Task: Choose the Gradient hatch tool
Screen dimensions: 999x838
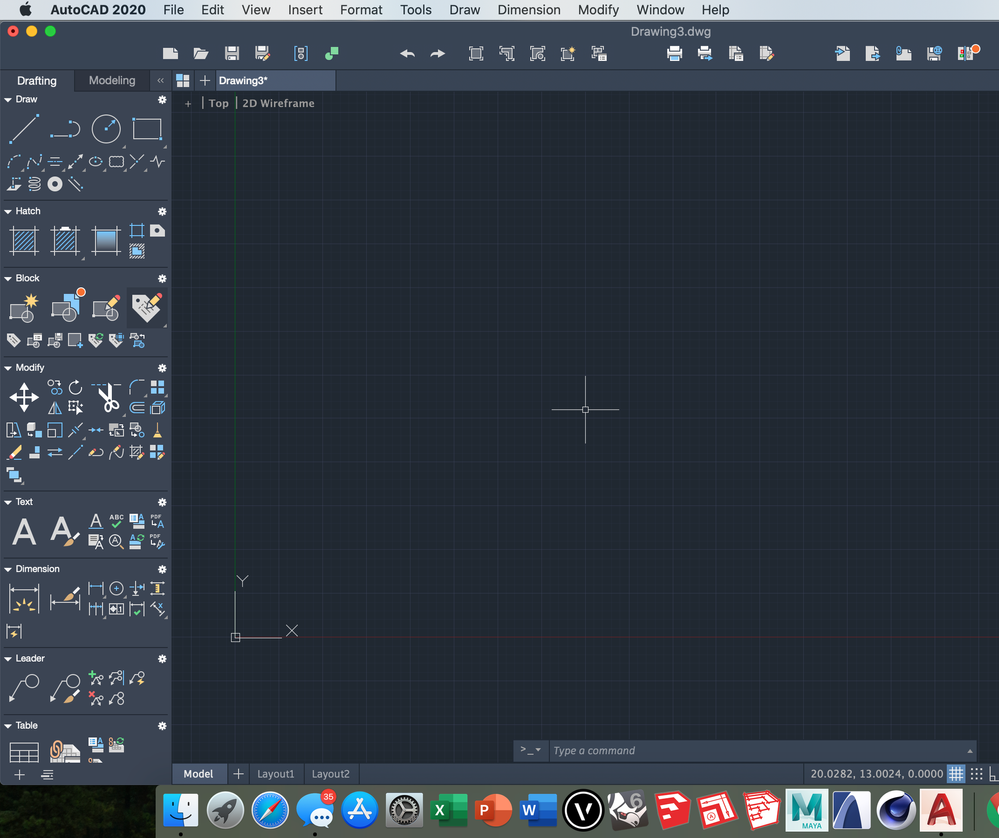Action: click(106, 241)
